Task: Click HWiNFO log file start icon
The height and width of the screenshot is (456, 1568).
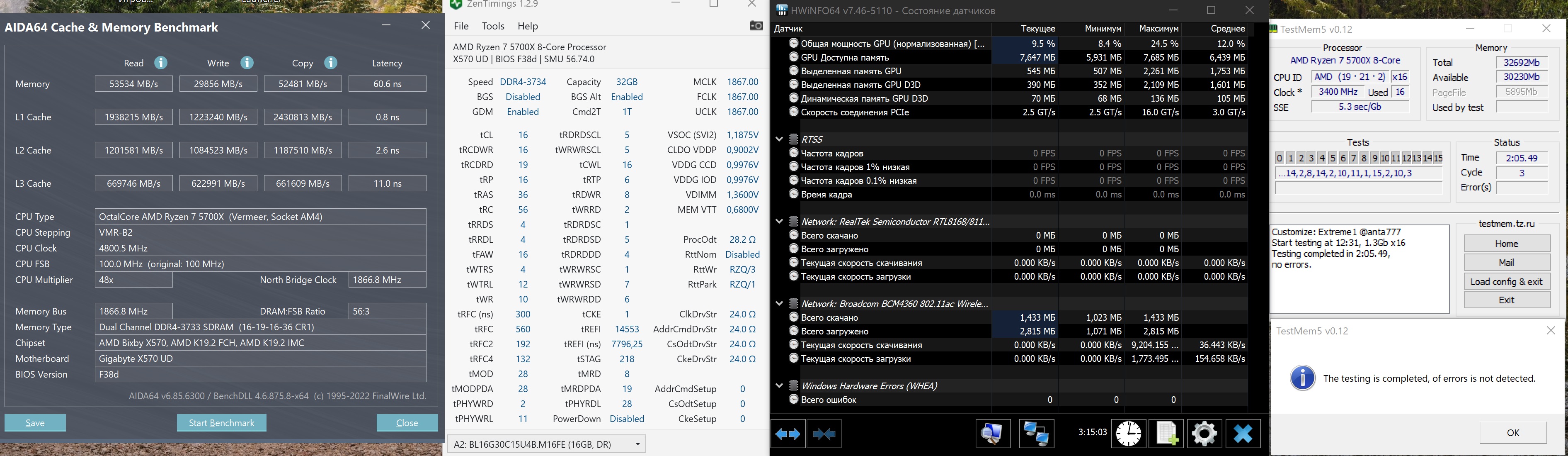Action: (1166, 434)
